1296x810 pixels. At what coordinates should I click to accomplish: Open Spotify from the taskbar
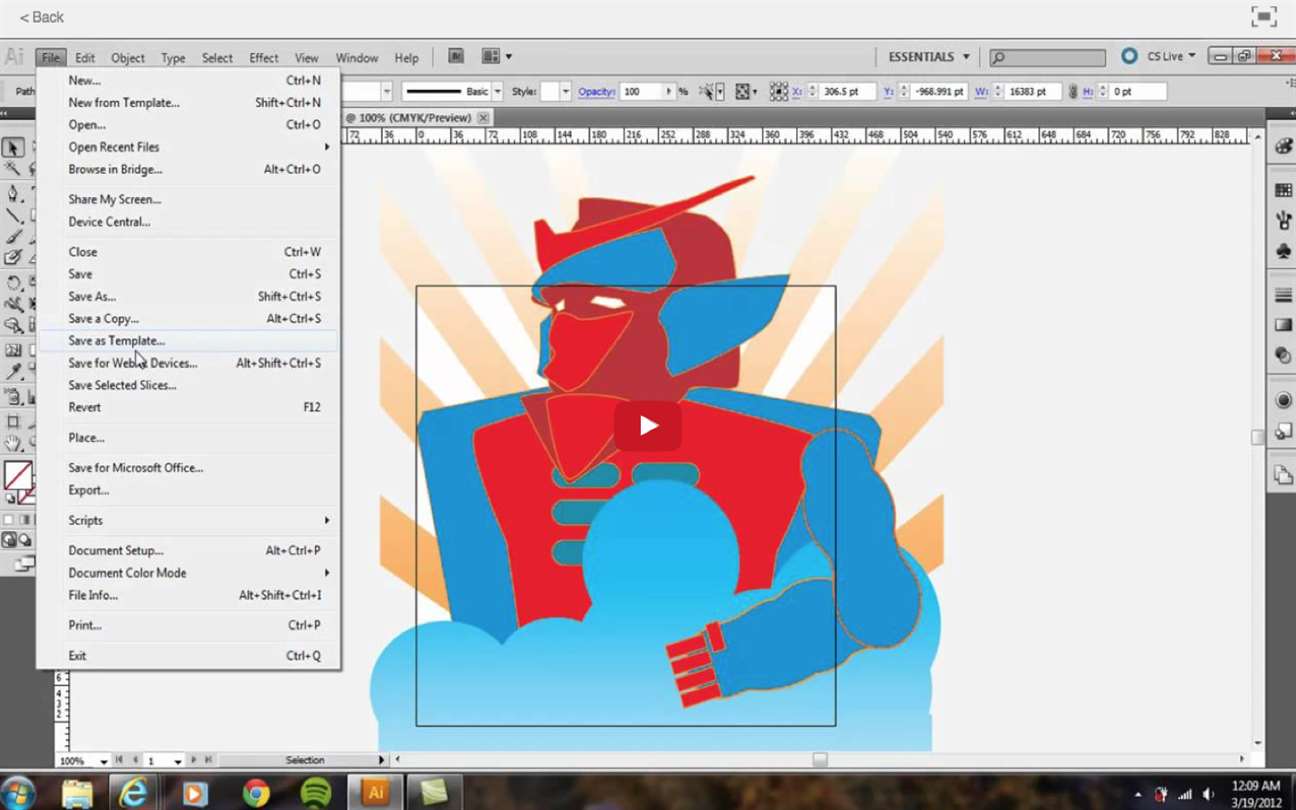click(316, 793)
